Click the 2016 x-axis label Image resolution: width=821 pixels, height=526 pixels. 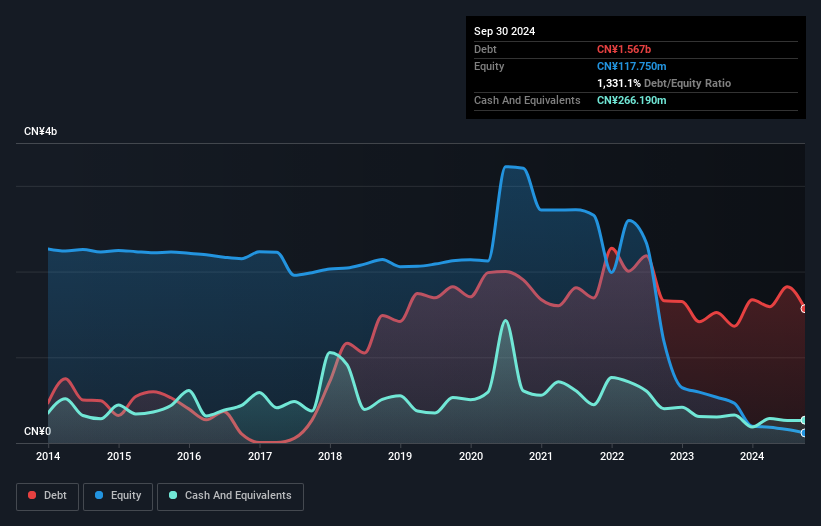pos(189,456)
